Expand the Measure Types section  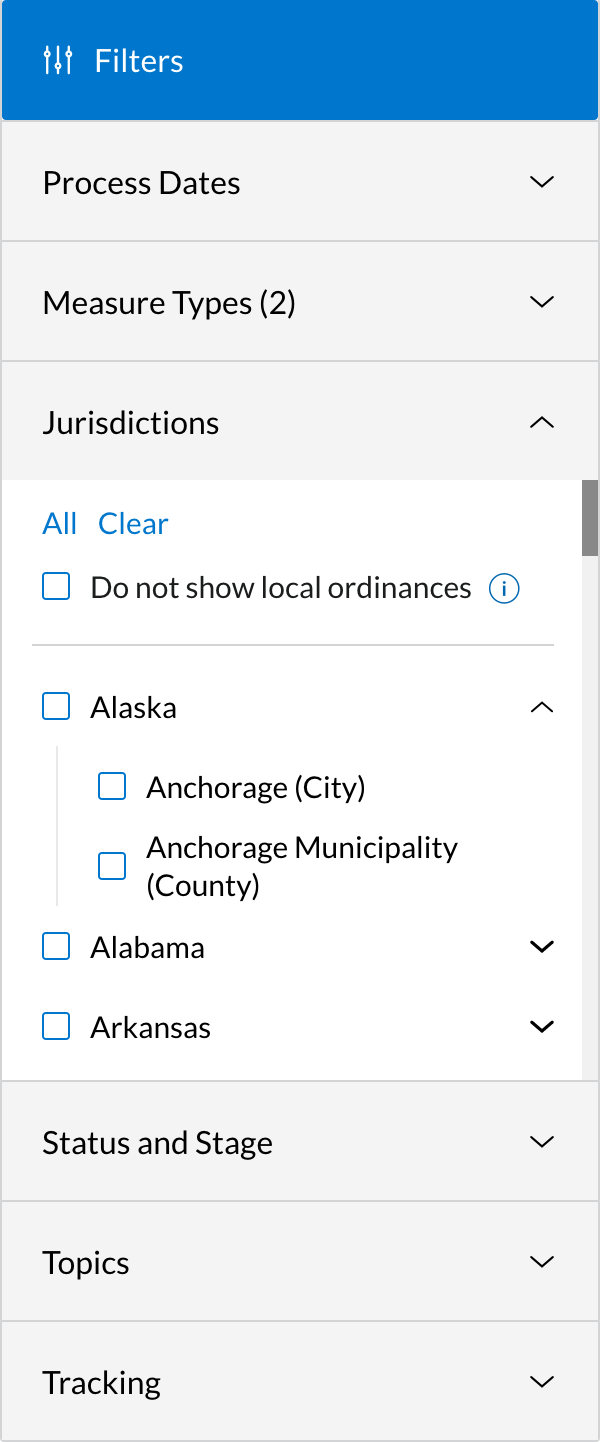(541, 301)
